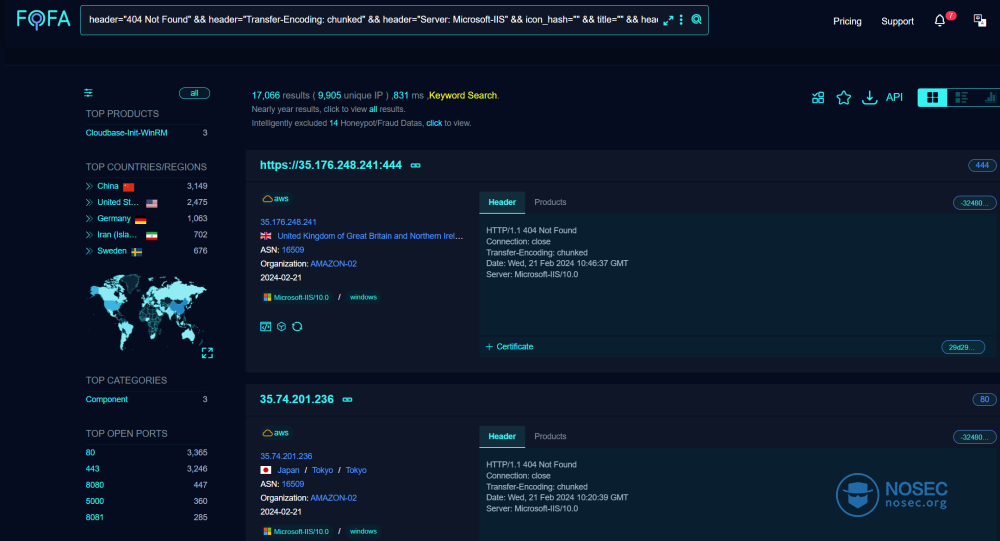The width and height of the screenshot is (1000, 541).
Task: Expand the search query box icon
Action: point(668,20)
